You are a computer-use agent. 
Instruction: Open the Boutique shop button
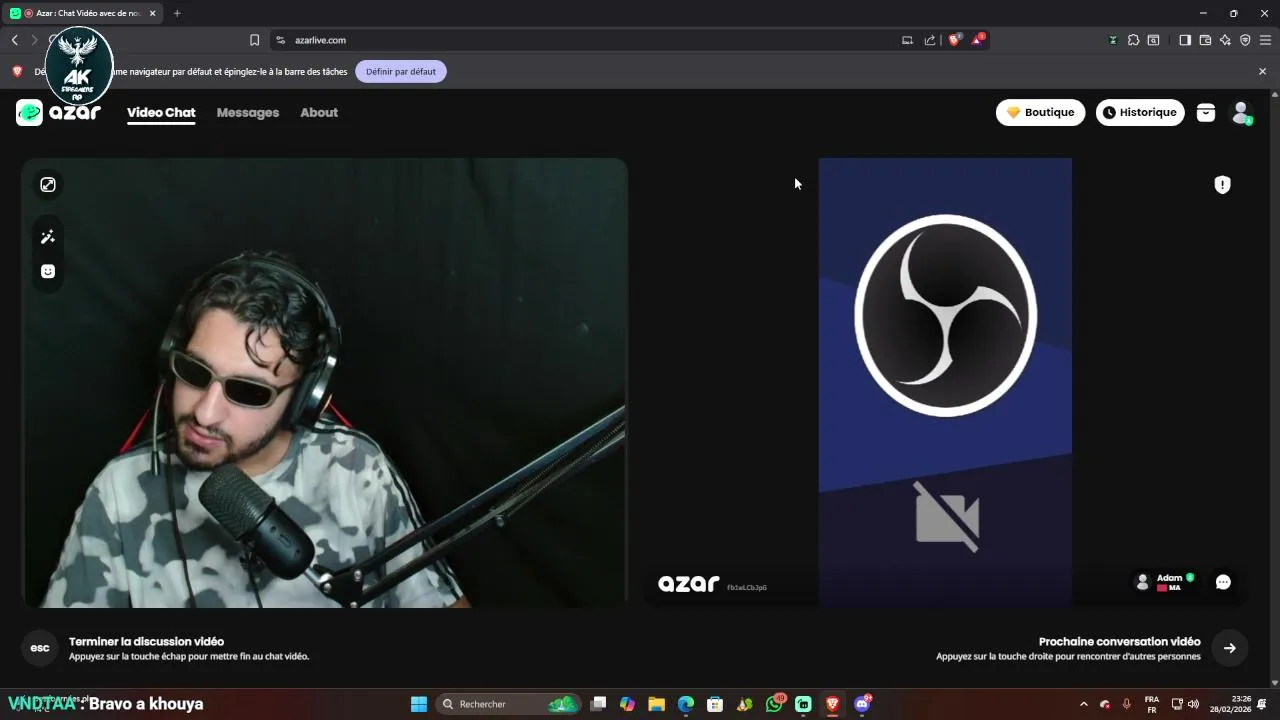click(x=1040, y=112)
